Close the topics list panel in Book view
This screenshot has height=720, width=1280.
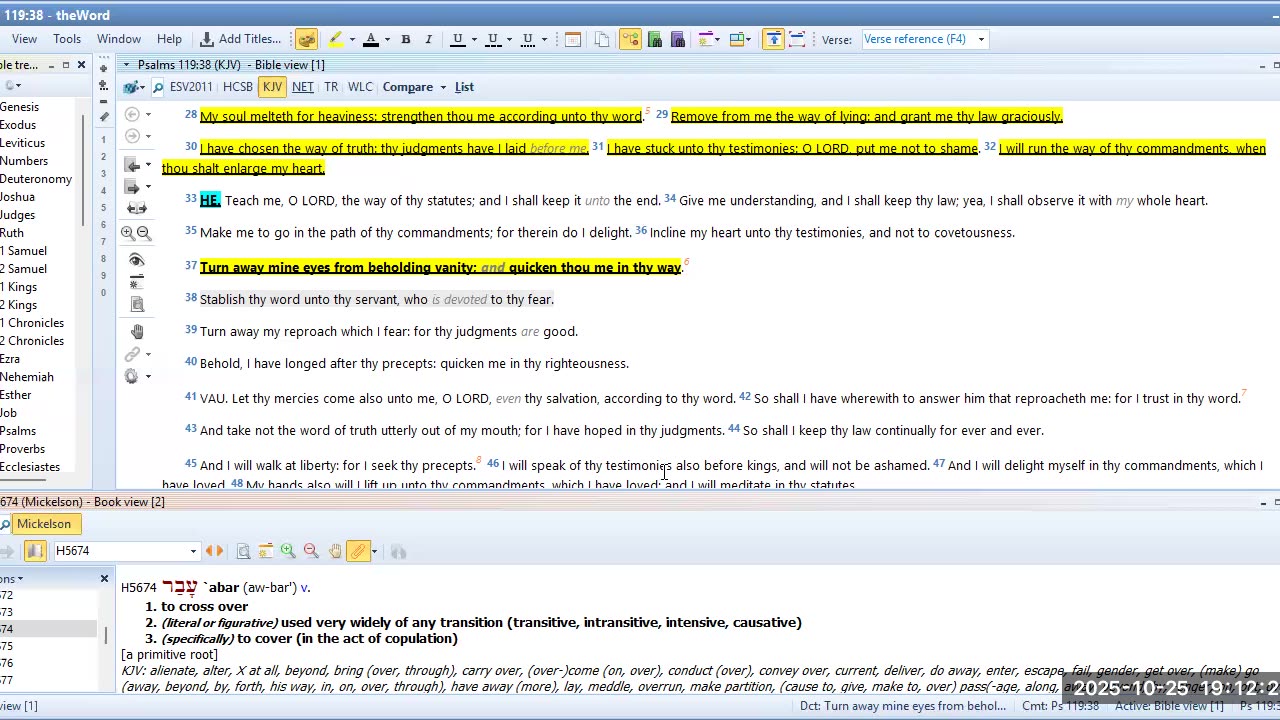(x=104, y=579)
